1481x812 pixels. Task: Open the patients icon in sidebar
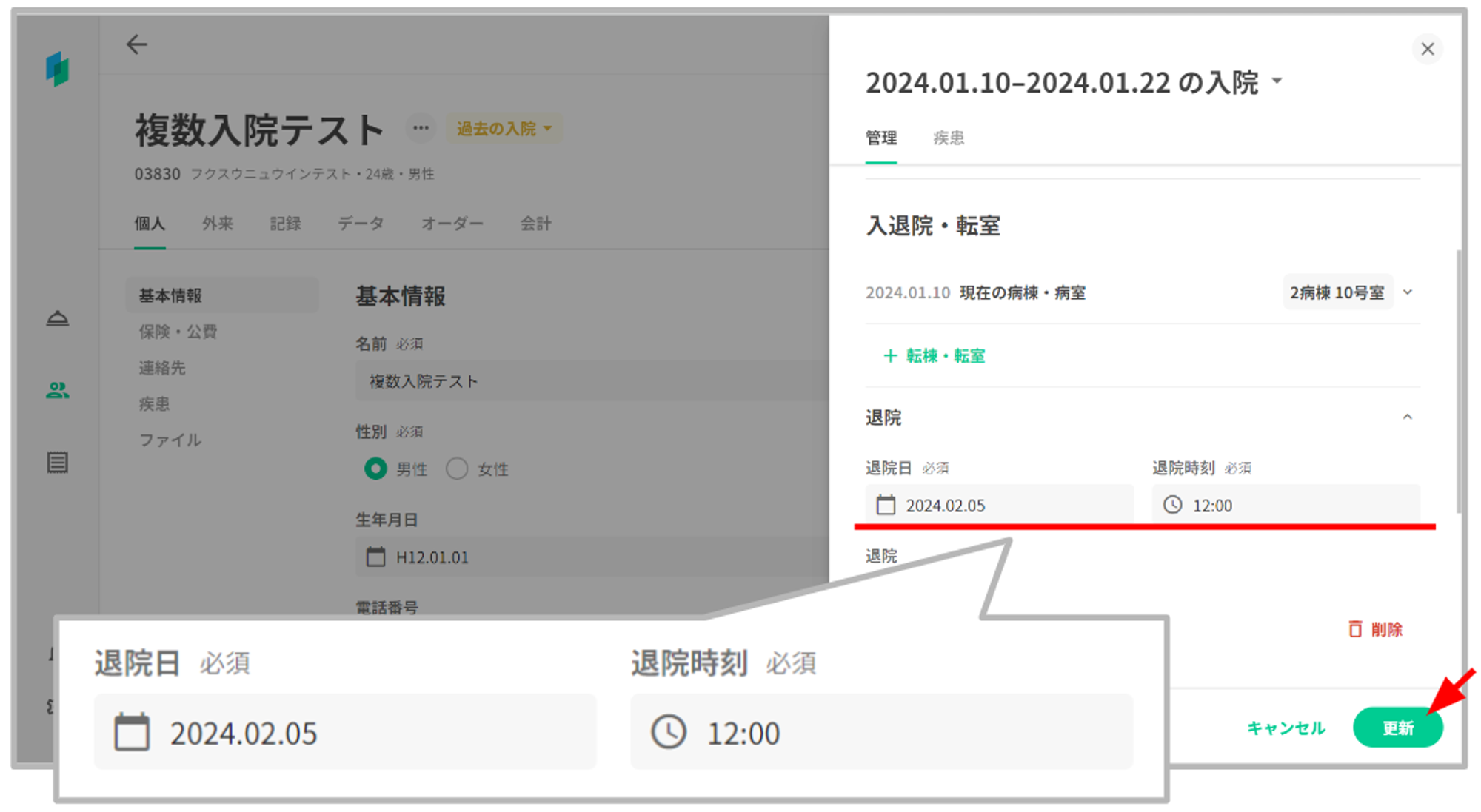[x=57, y=390]
